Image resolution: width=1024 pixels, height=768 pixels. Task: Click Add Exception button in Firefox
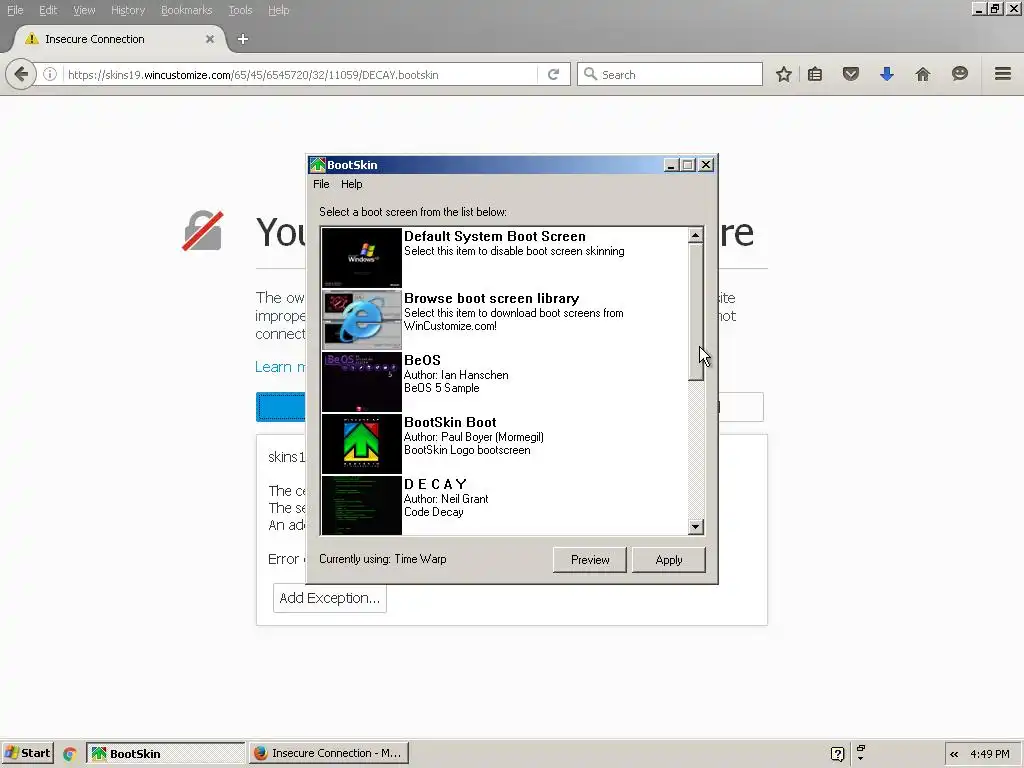(330, 598)
